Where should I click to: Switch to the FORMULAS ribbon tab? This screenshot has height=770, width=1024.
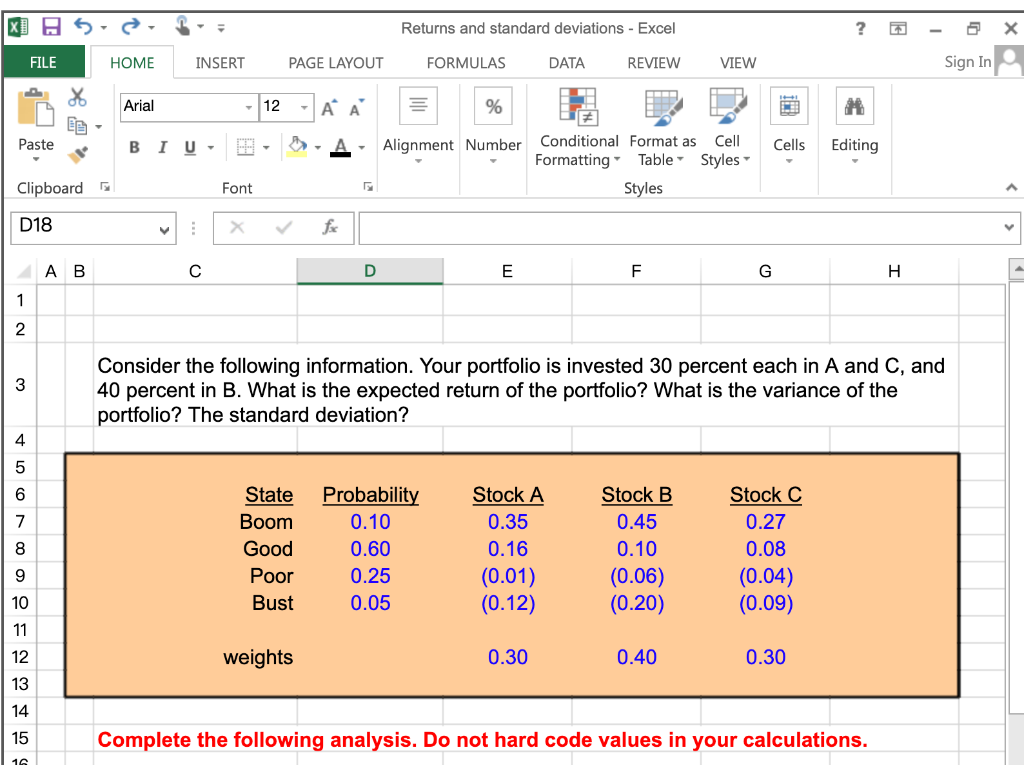pos(466,63)
